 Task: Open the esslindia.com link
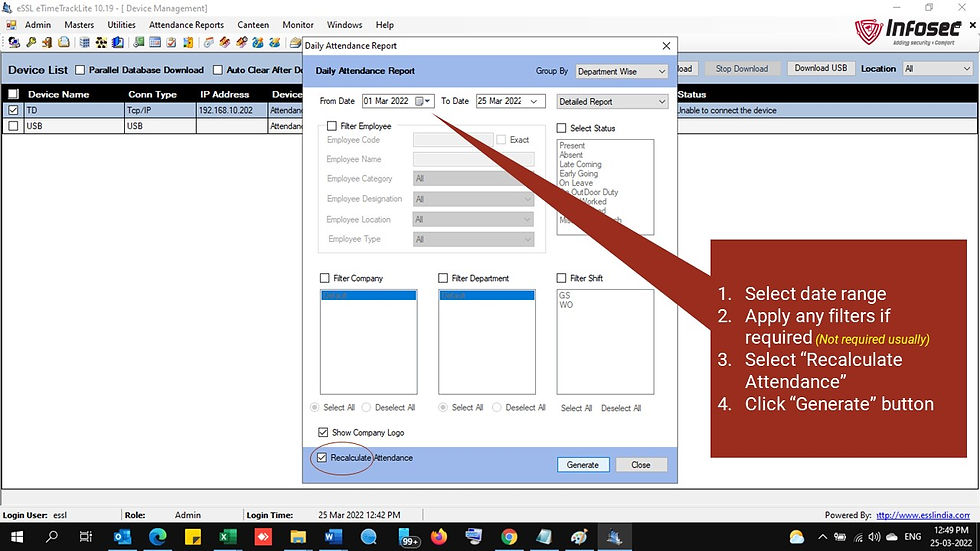(923, 515)
